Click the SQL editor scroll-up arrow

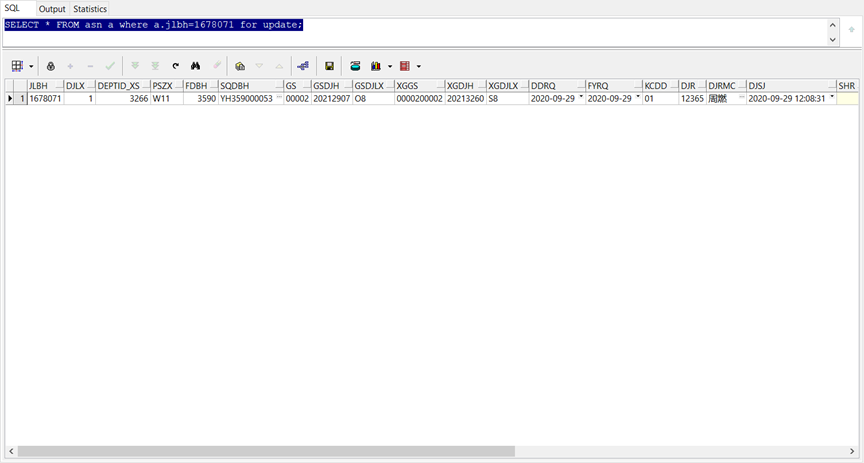(x=833, y=25)
